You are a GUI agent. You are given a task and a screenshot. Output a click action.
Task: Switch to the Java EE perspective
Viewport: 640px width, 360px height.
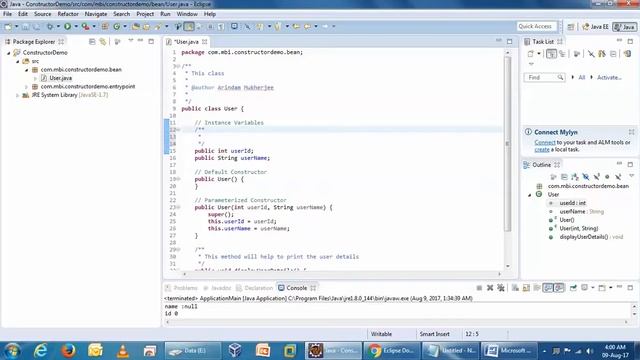tap(595, 27)
